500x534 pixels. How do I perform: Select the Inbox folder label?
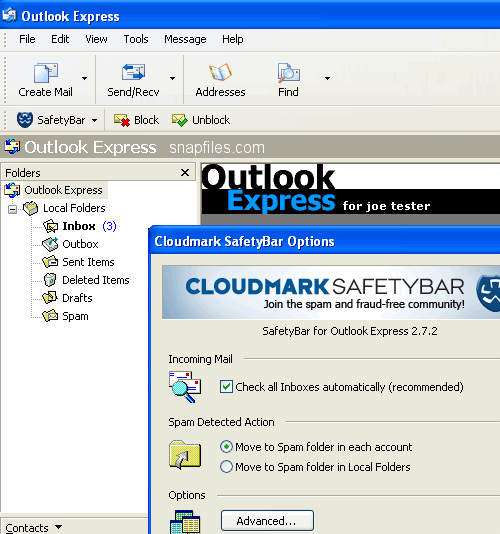click(79, 226)
